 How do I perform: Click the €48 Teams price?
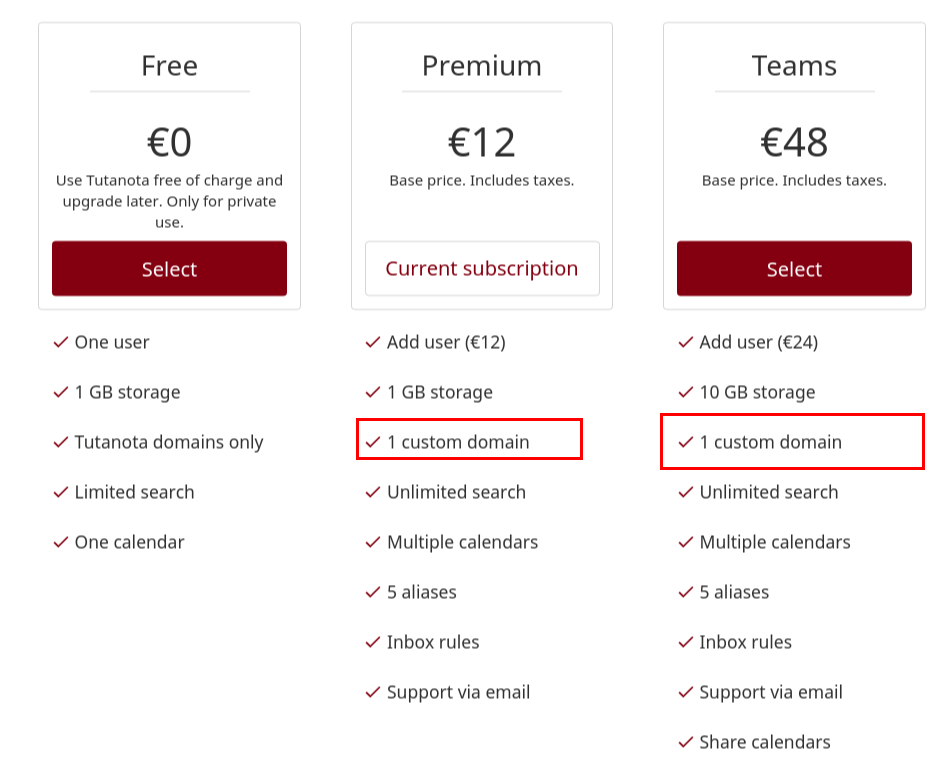tap(794, 142)
